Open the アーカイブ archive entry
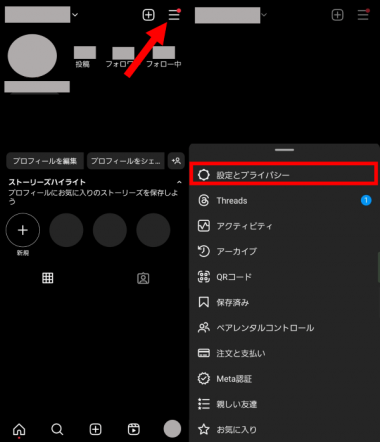Screen dimensions: 380x442 [284, 251]
